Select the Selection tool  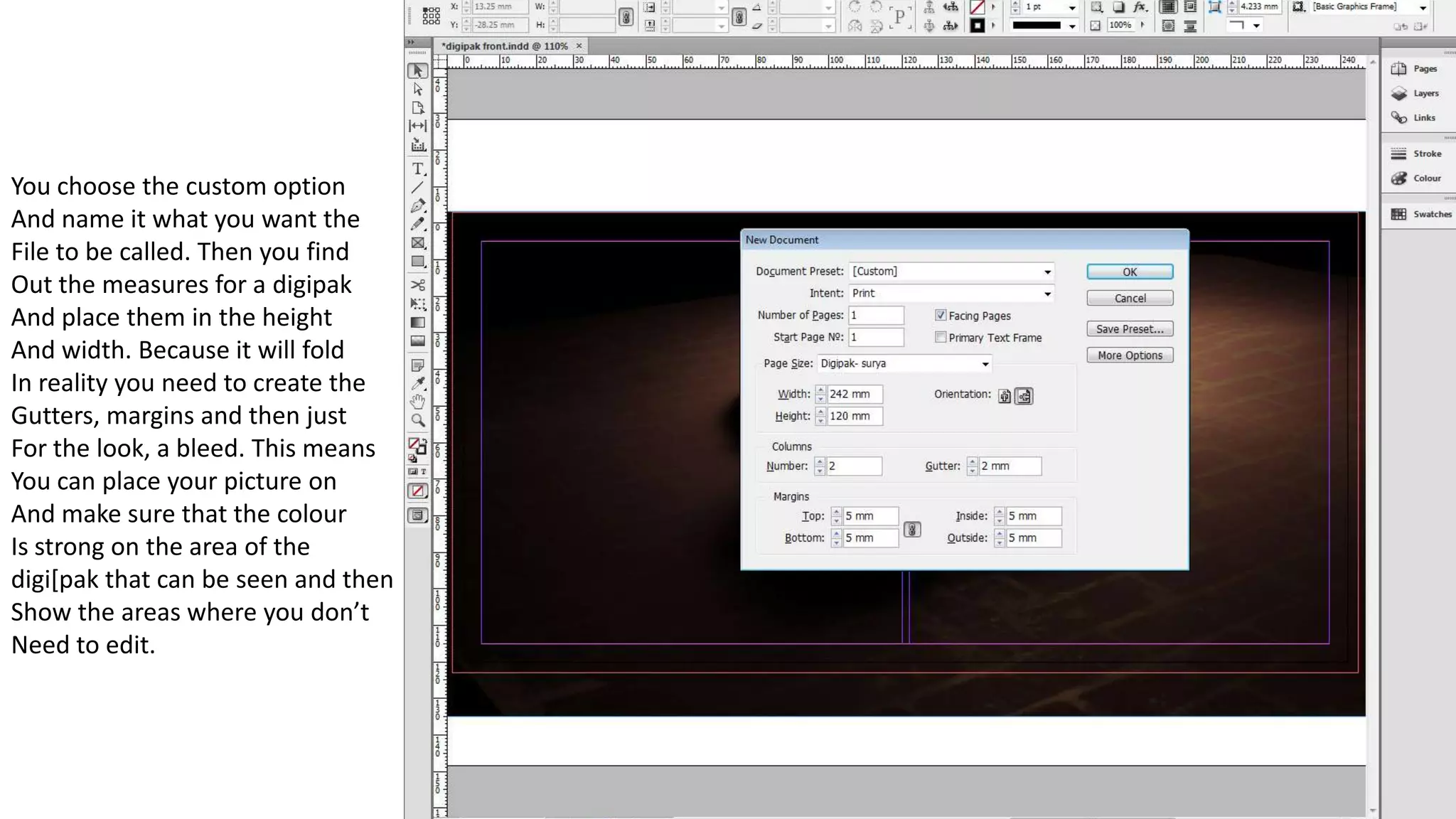tap(418, 71)
